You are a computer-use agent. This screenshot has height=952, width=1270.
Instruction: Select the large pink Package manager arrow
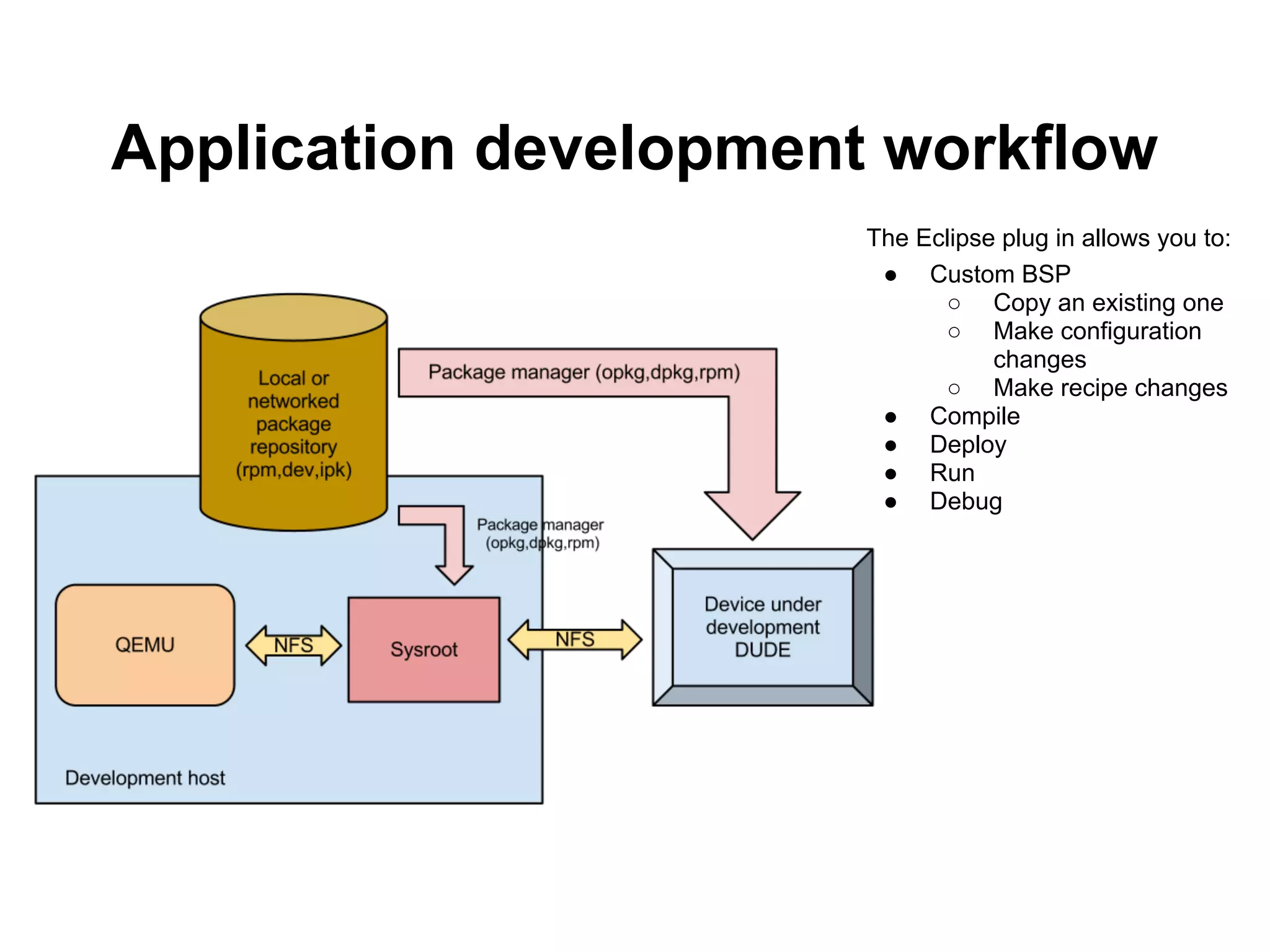point(583,372)
